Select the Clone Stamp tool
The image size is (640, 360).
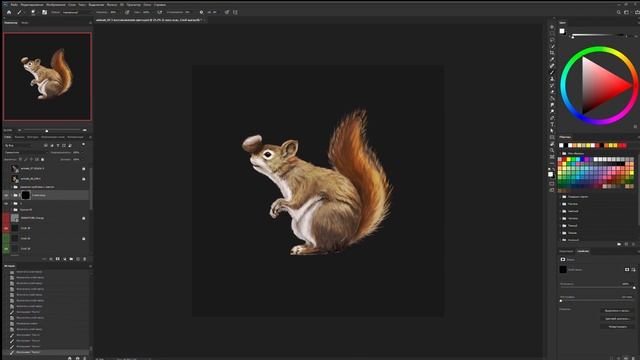pos(552,79)
